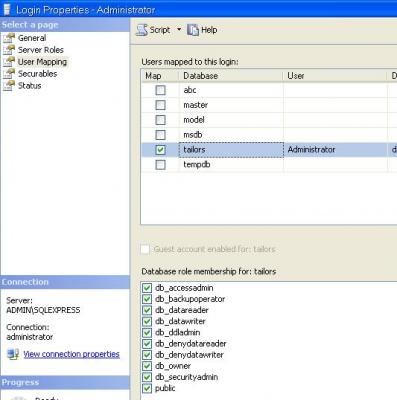Screen dimensions: 397x400
Task: Select the master database row
Action: click(x=269, y=105)
